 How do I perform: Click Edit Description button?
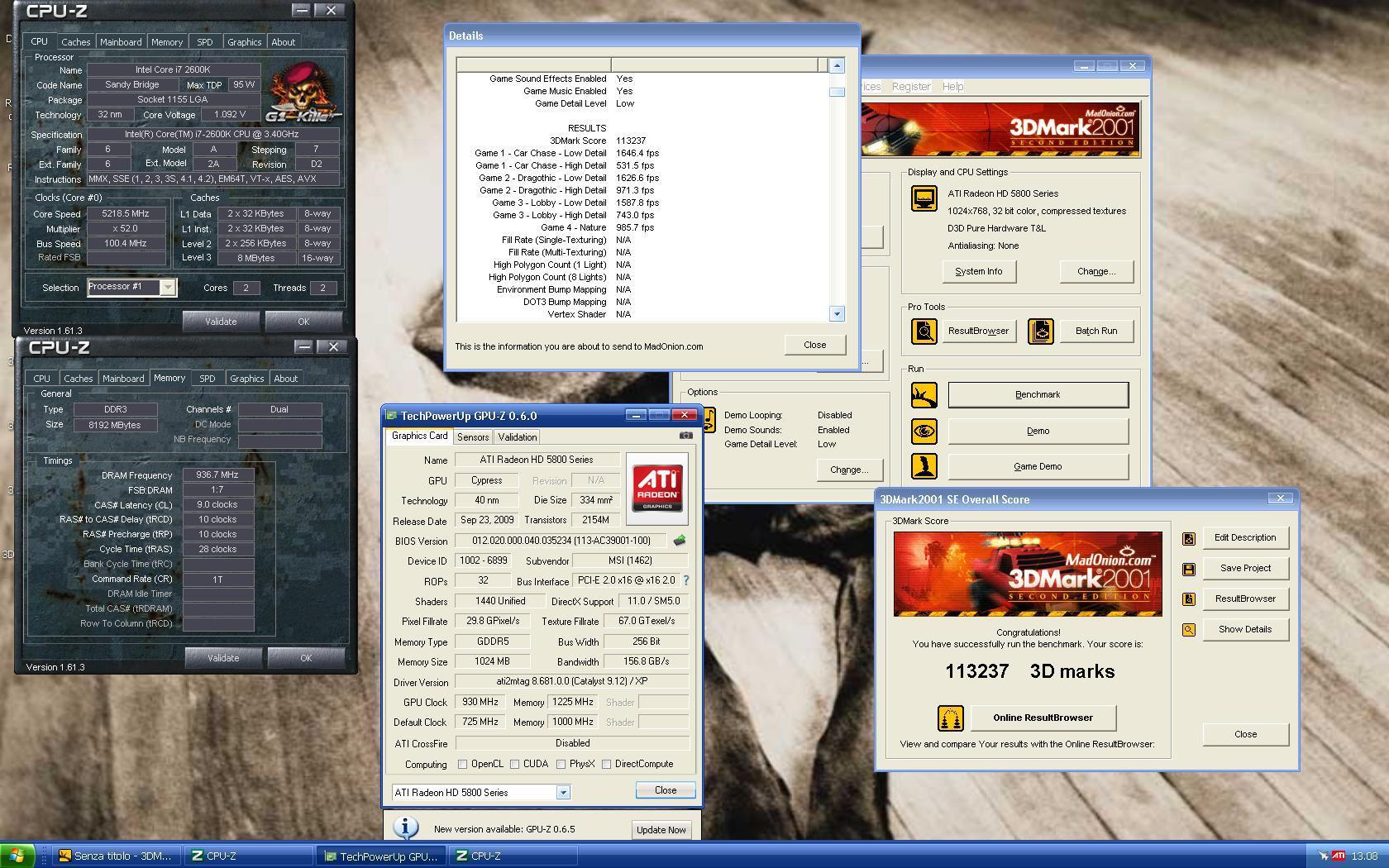pos(1245,537)
